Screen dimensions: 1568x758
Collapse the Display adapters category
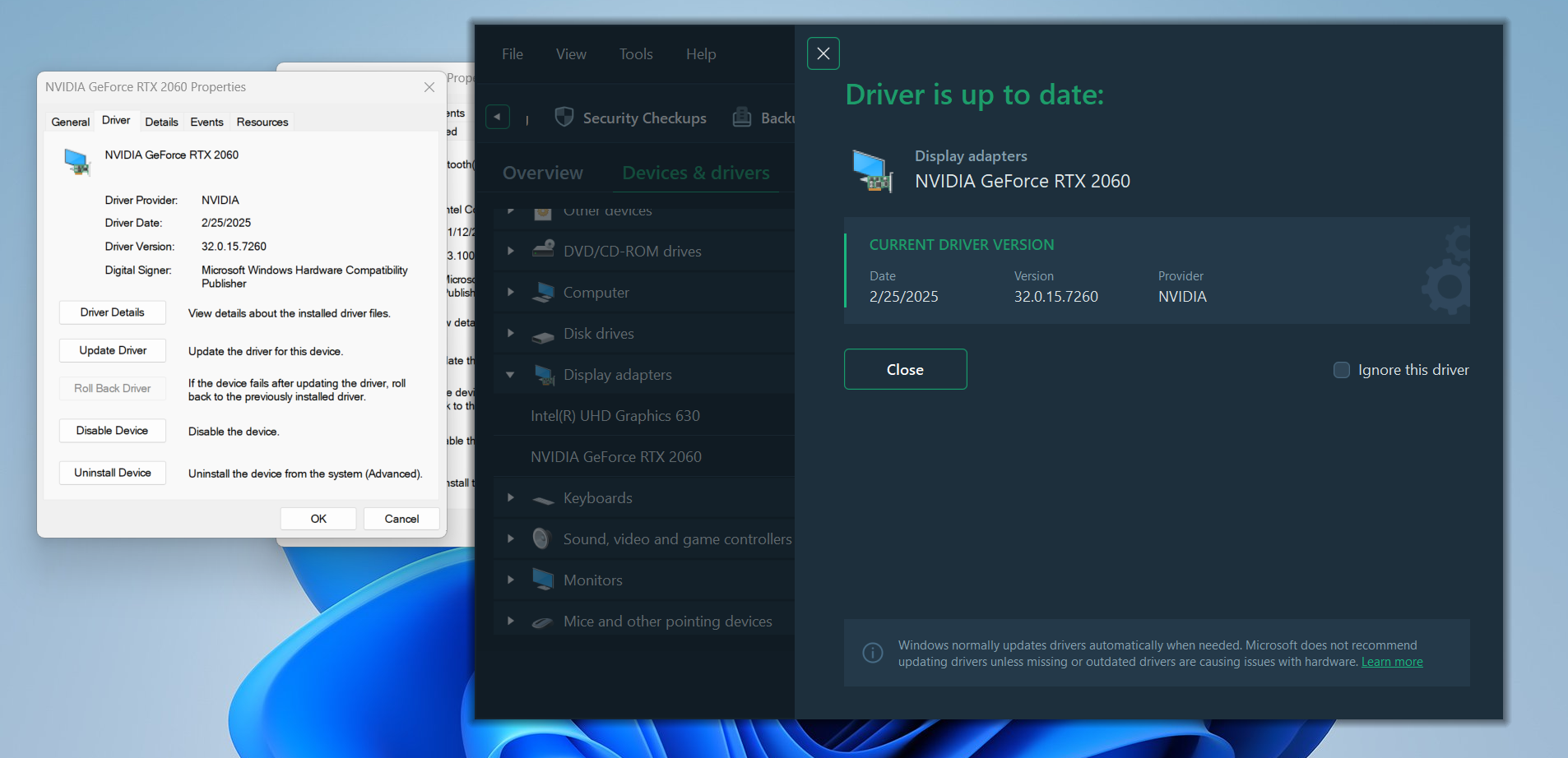point(510,375)
